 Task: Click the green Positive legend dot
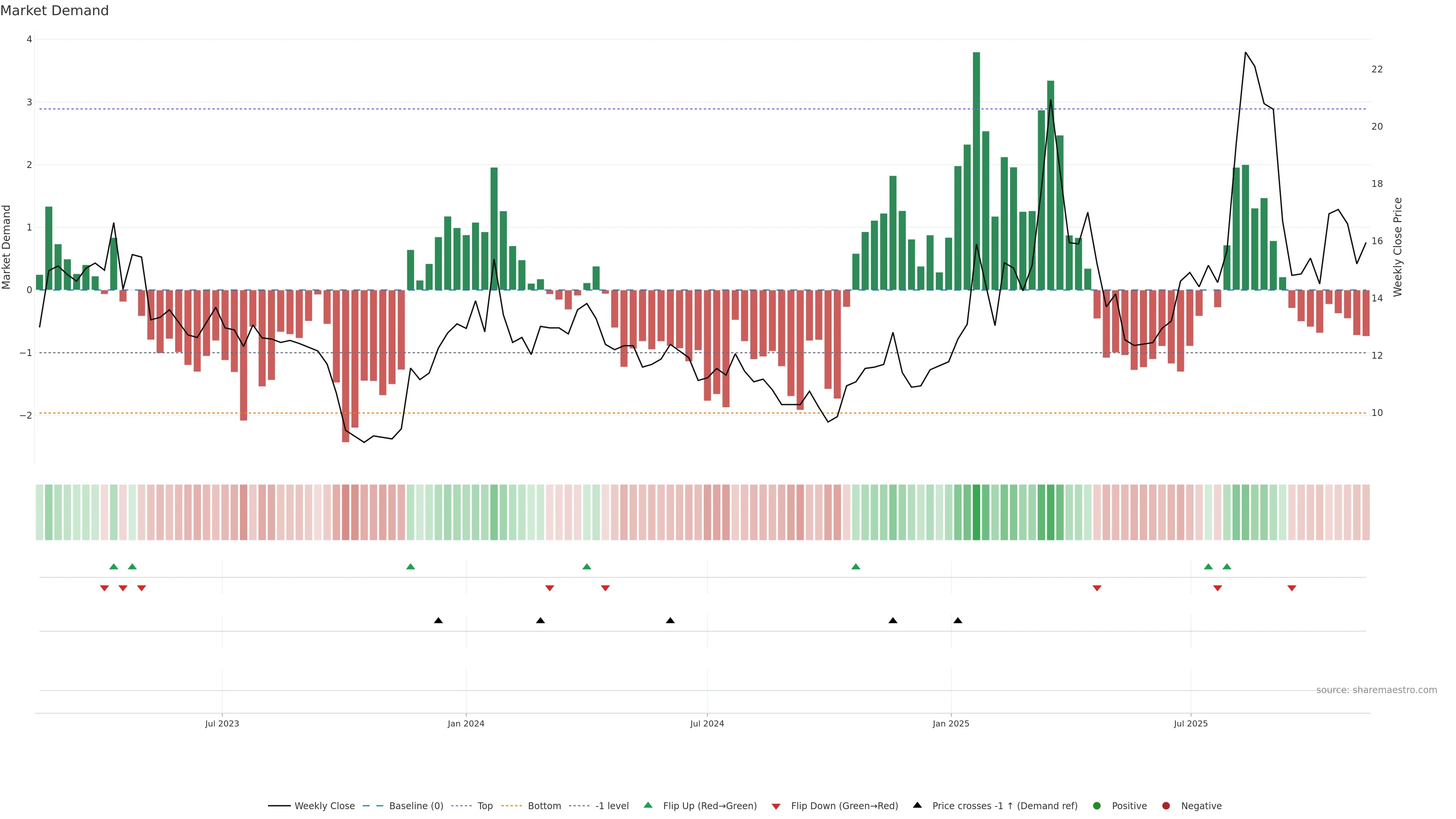[x=1097, y=806]
